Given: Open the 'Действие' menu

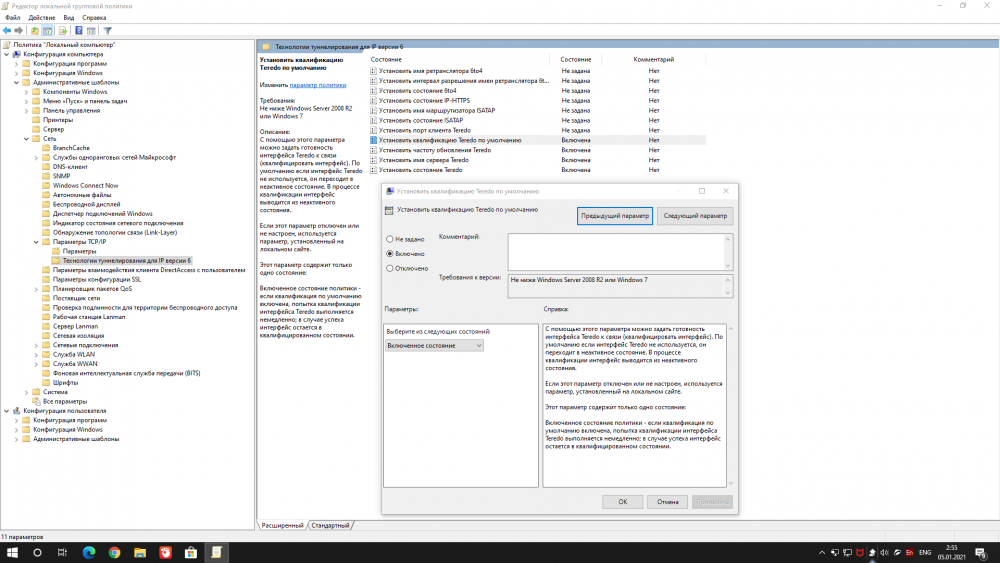Looking at the screenshot, I should [x=42, y=18].
